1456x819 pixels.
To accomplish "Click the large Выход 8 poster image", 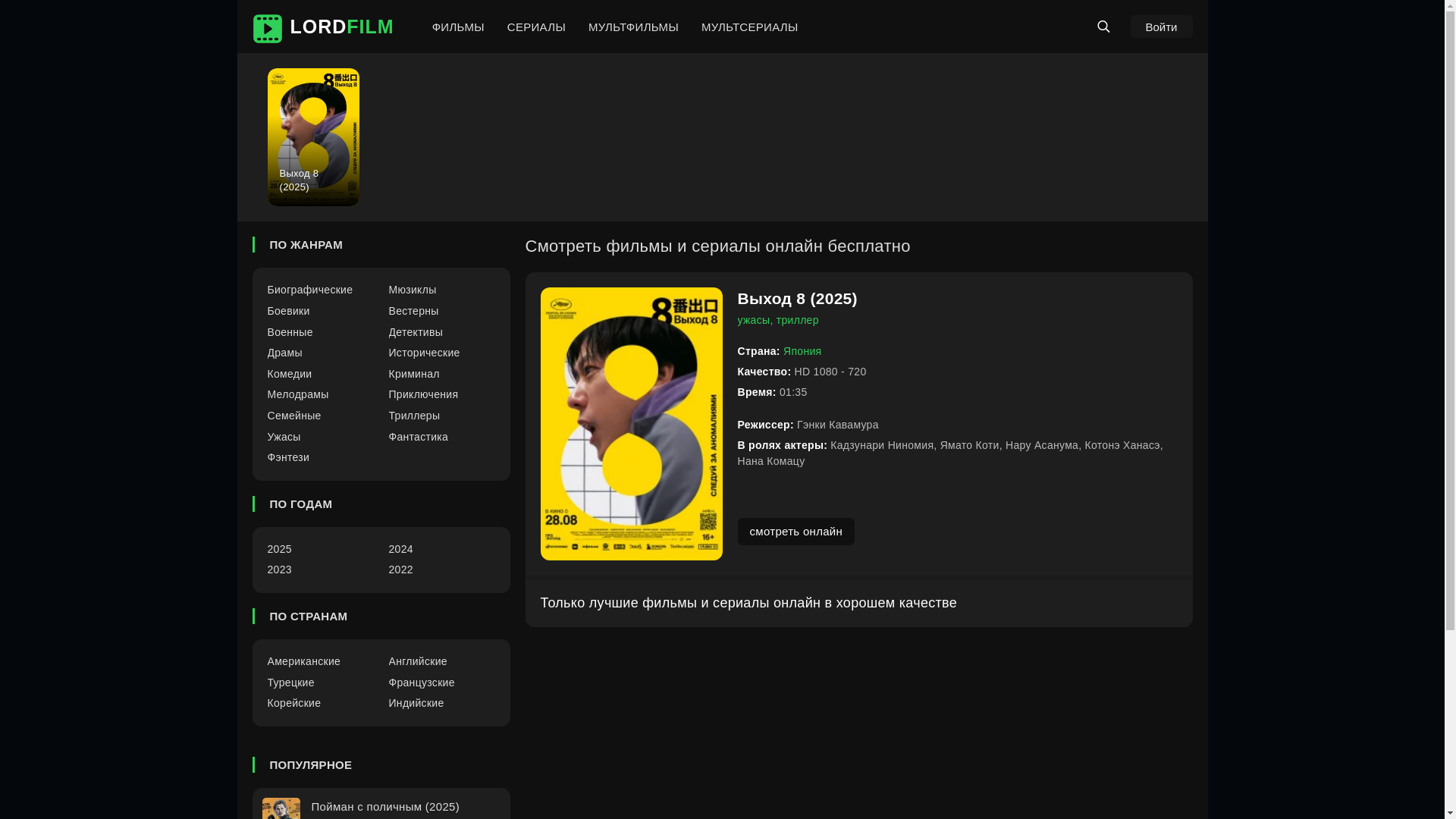I will 631,424.
